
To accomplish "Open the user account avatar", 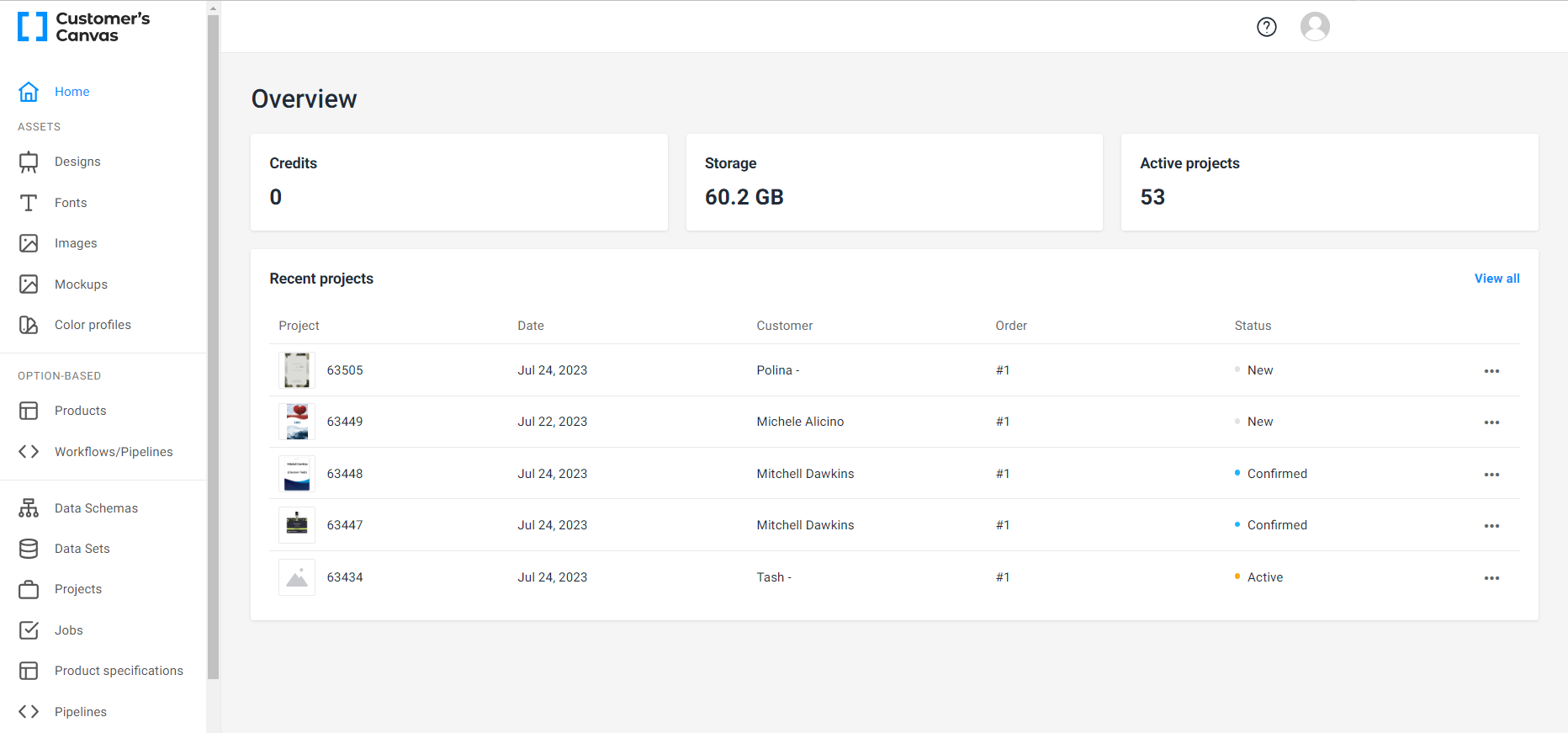I will coord(1315,27).
